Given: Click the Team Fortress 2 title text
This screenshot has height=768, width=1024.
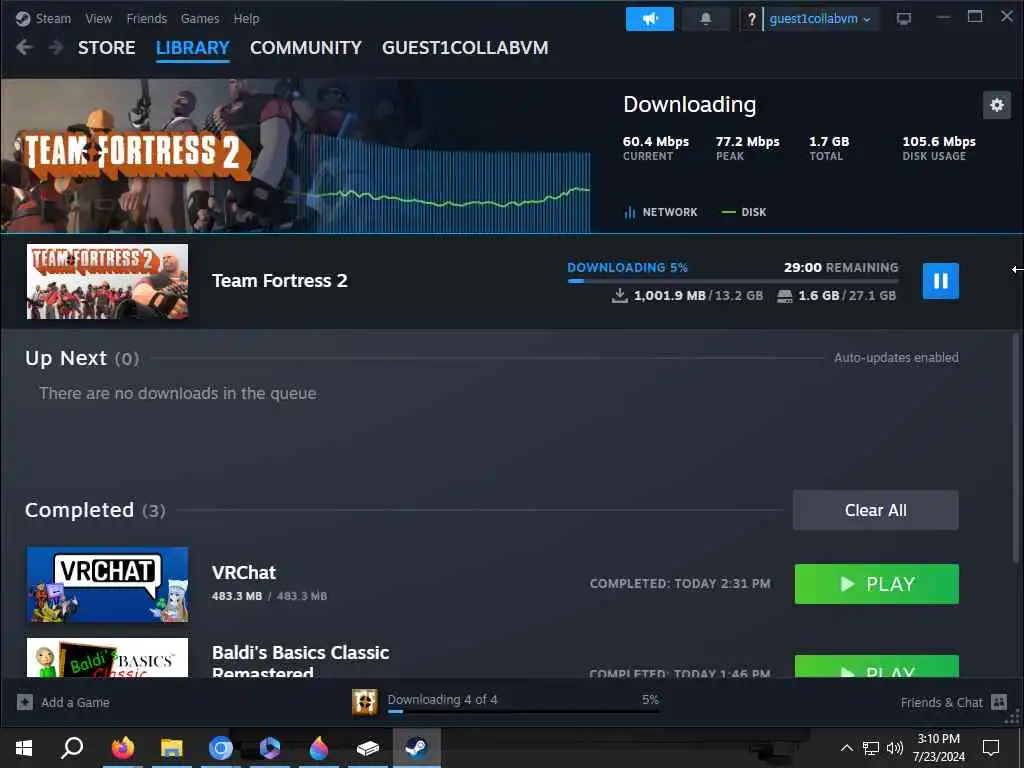Looking at the screenshot, I should coord(280,281).
